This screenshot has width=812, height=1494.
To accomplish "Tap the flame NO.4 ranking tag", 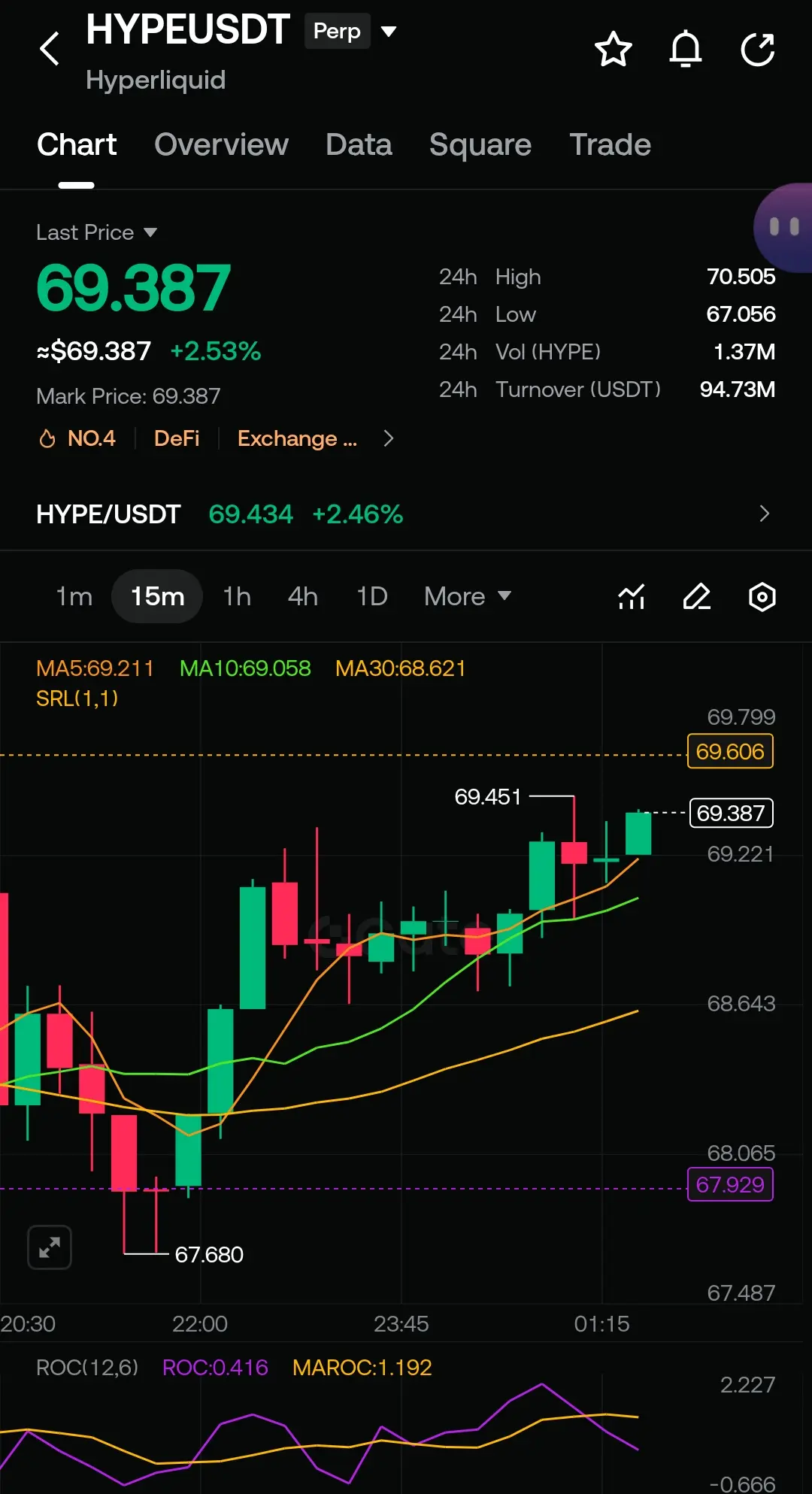I will [x=77, y=438].
